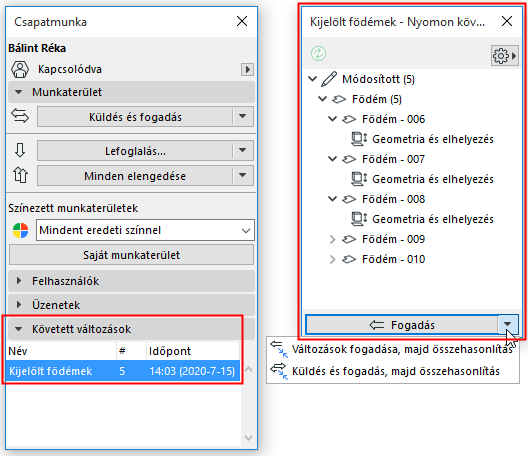This screenshot has width=528, height=456.
Task: Click the slab icon beside Födém (5)
Action: (339, 99)
